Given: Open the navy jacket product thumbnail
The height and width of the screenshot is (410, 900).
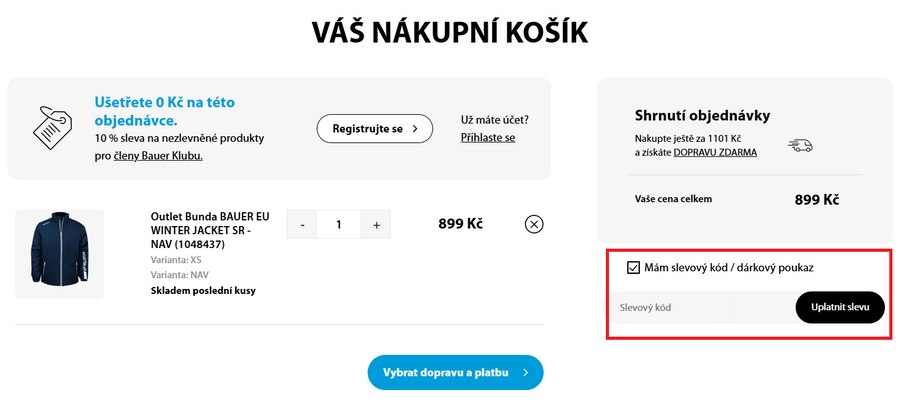Looking at the screenshot, I should (59, 253).
